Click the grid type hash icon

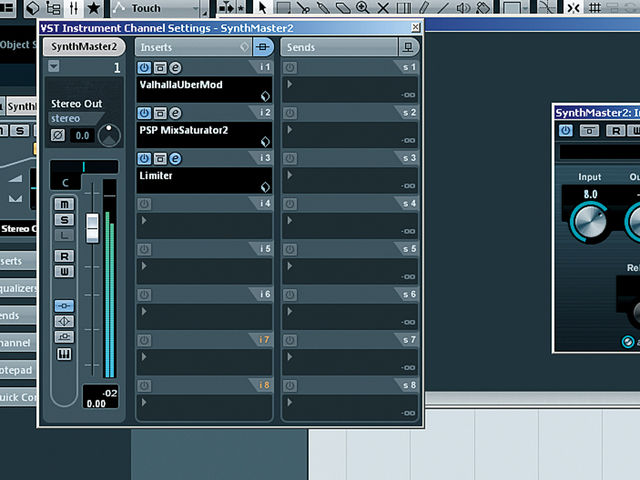(595, 7)
